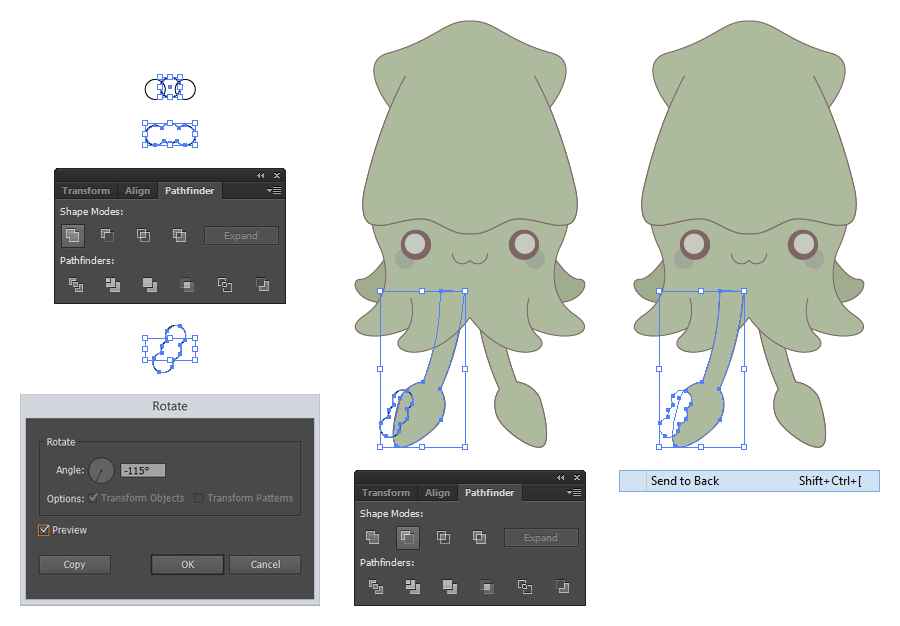This screenshot has height=626, width=900.
Task: Click Minus Back in the panel beneath the squid
Action: (562, 586)
